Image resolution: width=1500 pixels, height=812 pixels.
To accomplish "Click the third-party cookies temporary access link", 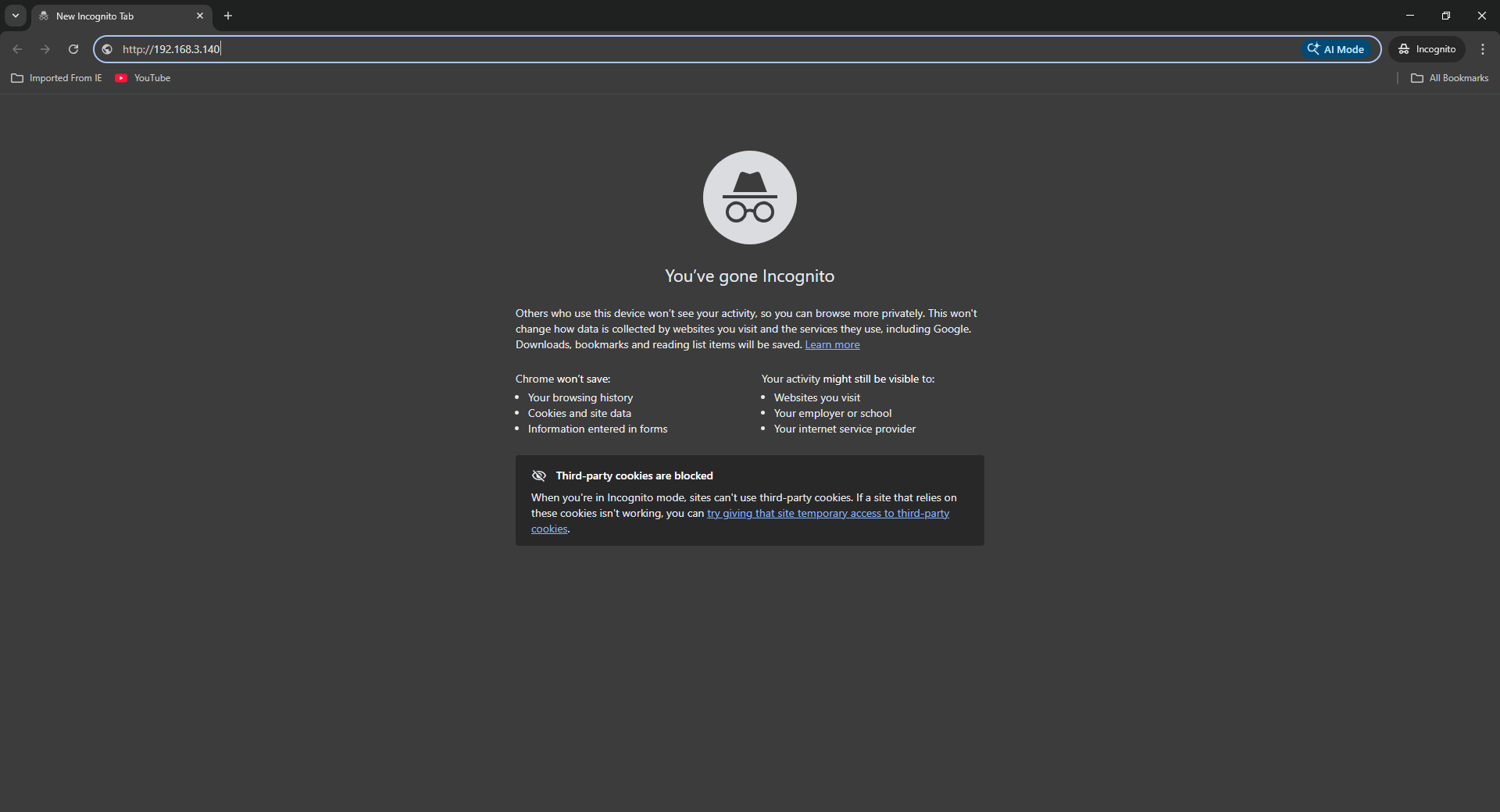I will [827, 513].
